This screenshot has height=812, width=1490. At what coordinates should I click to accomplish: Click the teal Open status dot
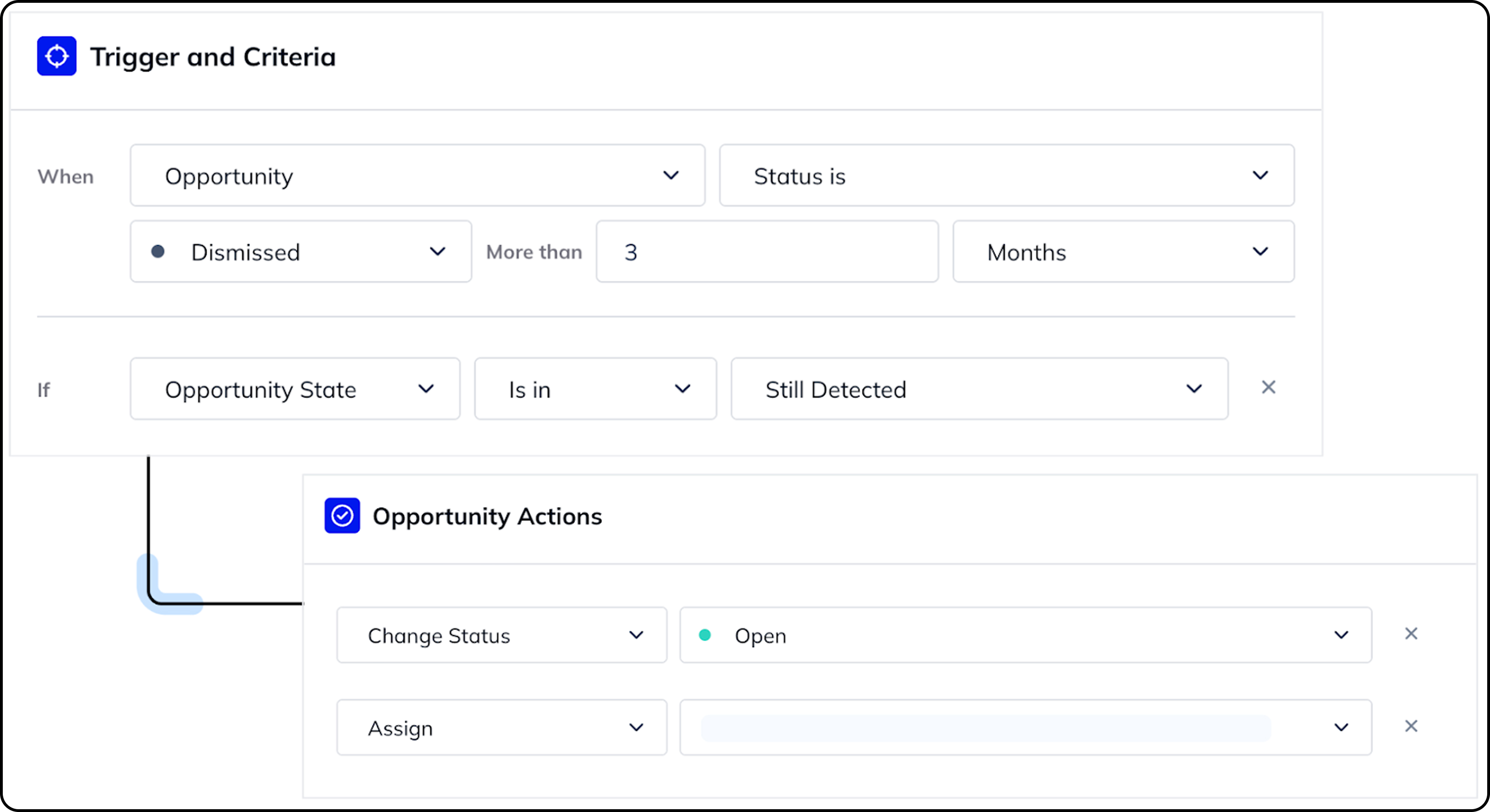(x=704, y=635)
